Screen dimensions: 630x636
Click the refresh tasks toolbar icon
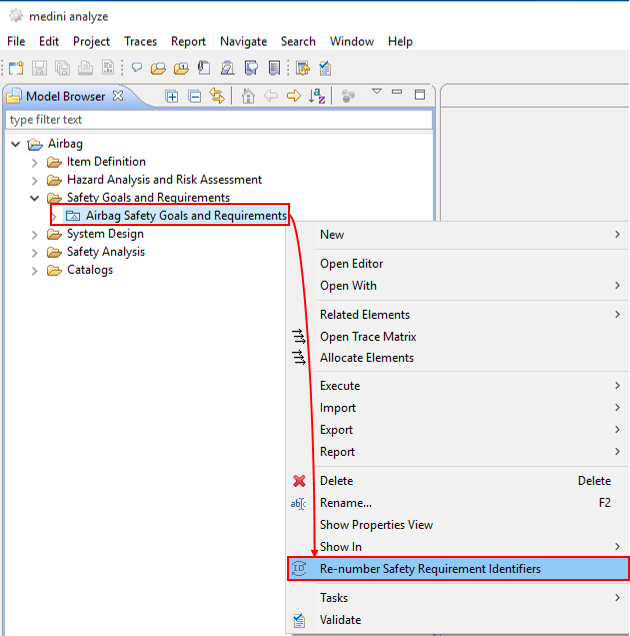click(x=303, y=68)
